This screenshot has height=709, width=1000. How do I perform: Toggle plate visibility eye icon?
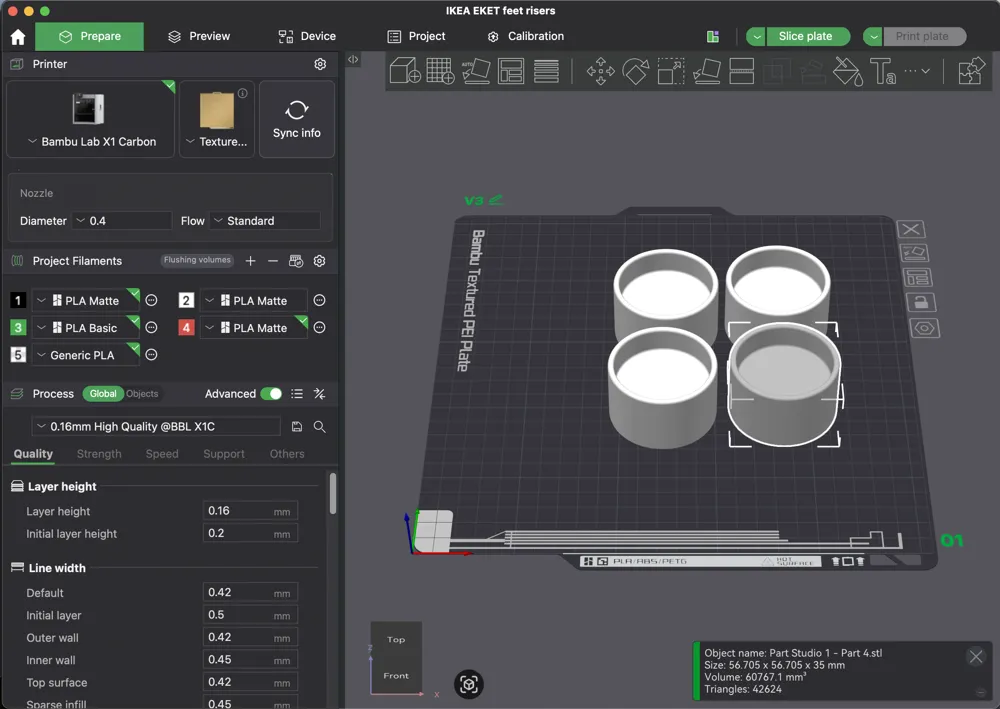tap(925, 328)
